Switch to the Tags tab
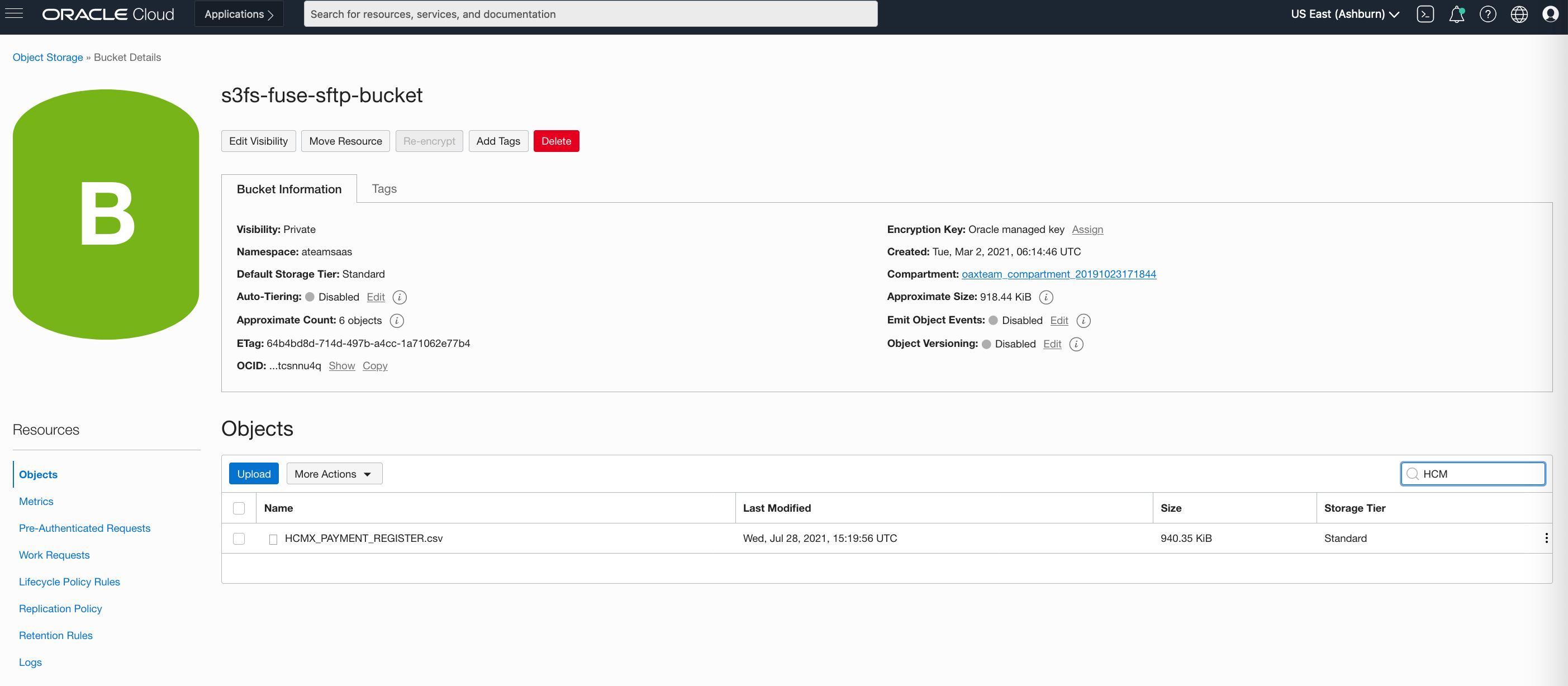The image size is (1568, 686). click(x=383, y=189)
